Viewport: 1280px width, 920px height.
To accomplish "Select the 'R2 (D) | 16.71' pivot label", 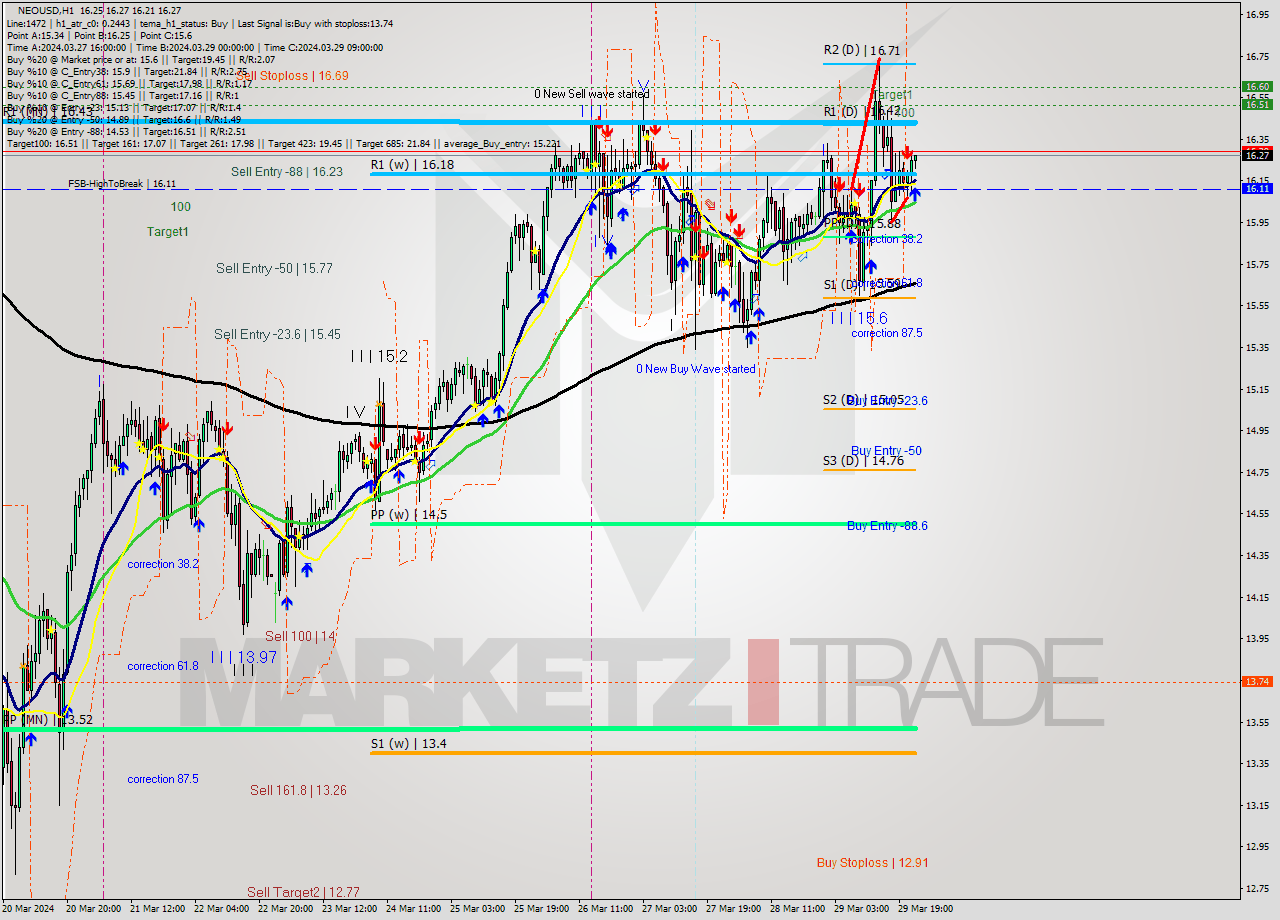I will pyautogui.click(x=862, y=50).
